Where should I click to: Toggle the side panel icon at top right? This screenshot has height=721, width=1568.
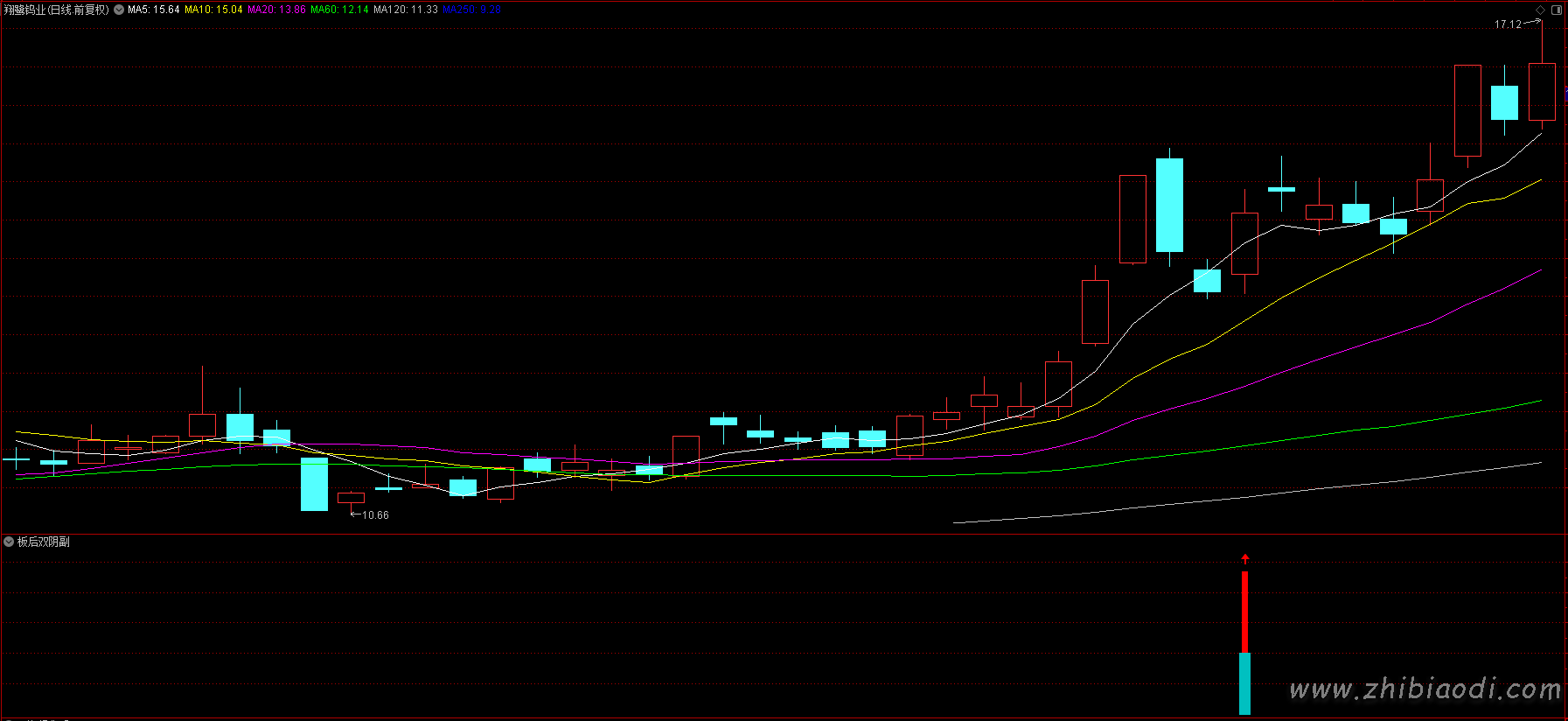click(1557, 10)
